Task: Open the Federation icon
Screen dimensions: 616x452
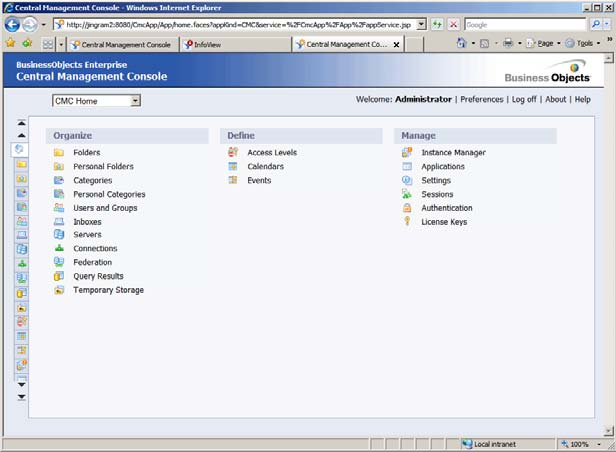Action: (x=59, y=262)
